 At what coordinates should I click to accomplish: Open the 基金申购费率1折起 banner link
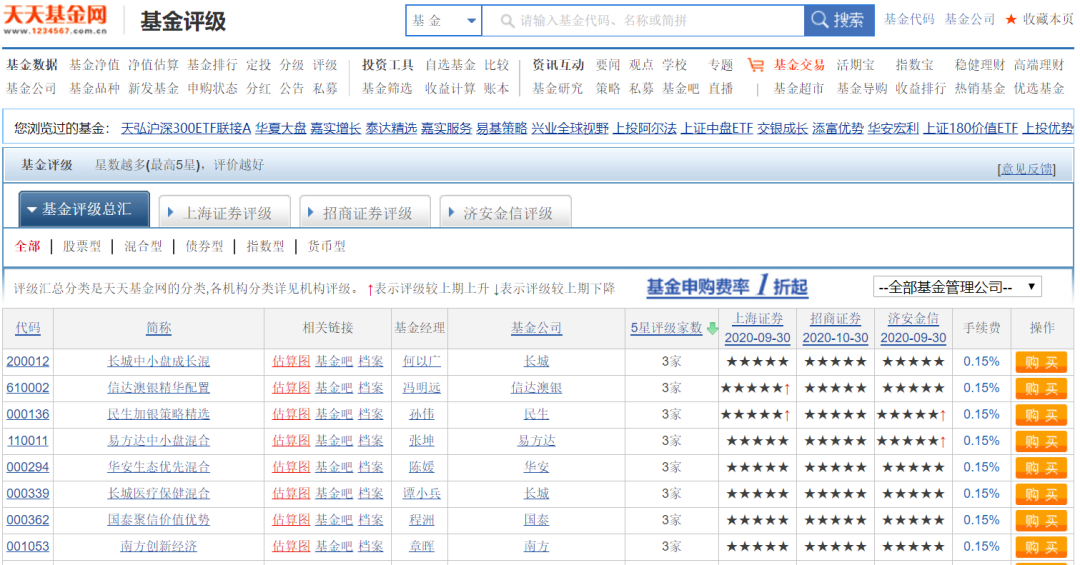727,286
